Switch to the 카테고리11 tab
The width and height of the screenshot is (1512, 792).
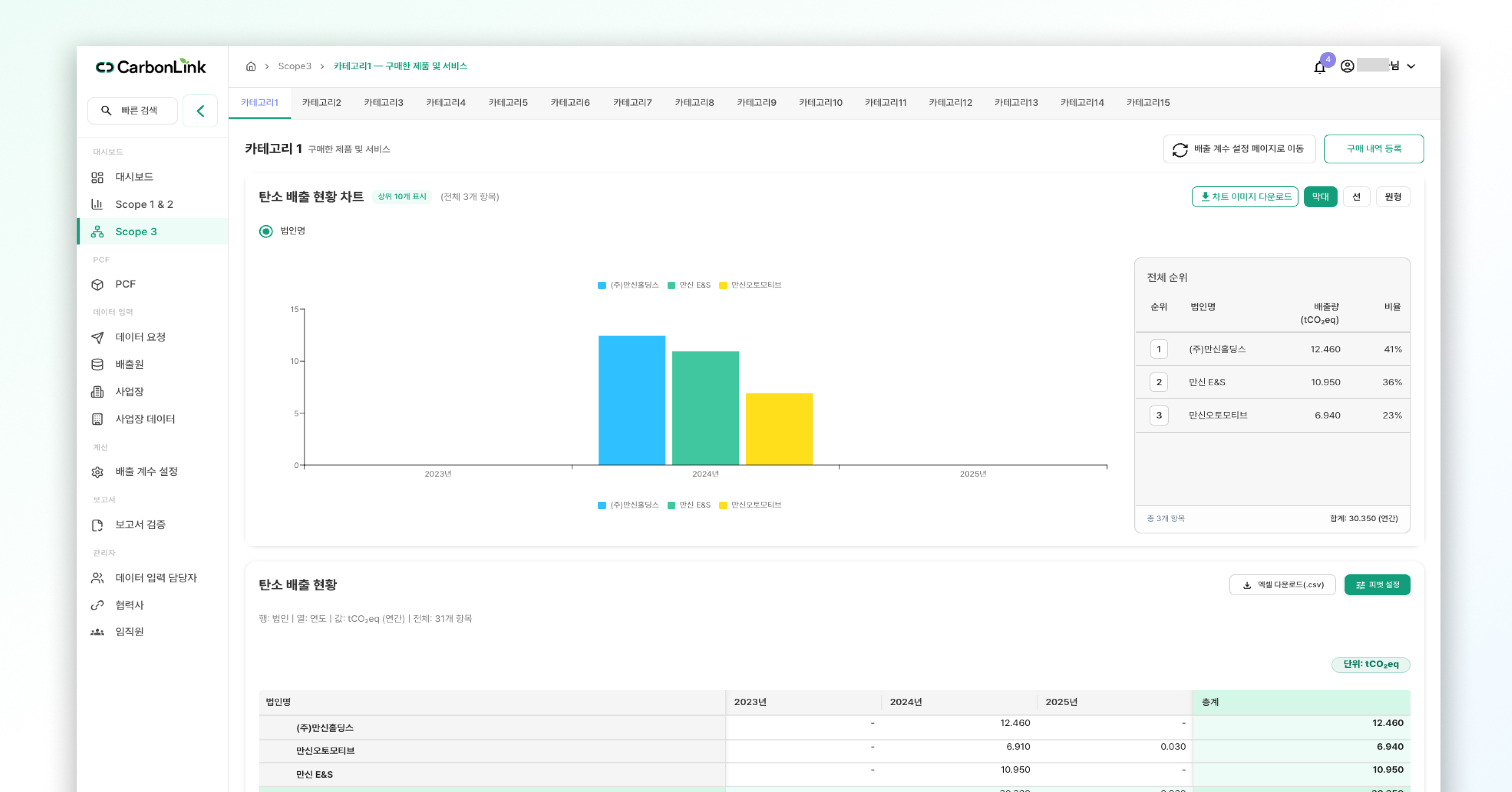[885, 103]
